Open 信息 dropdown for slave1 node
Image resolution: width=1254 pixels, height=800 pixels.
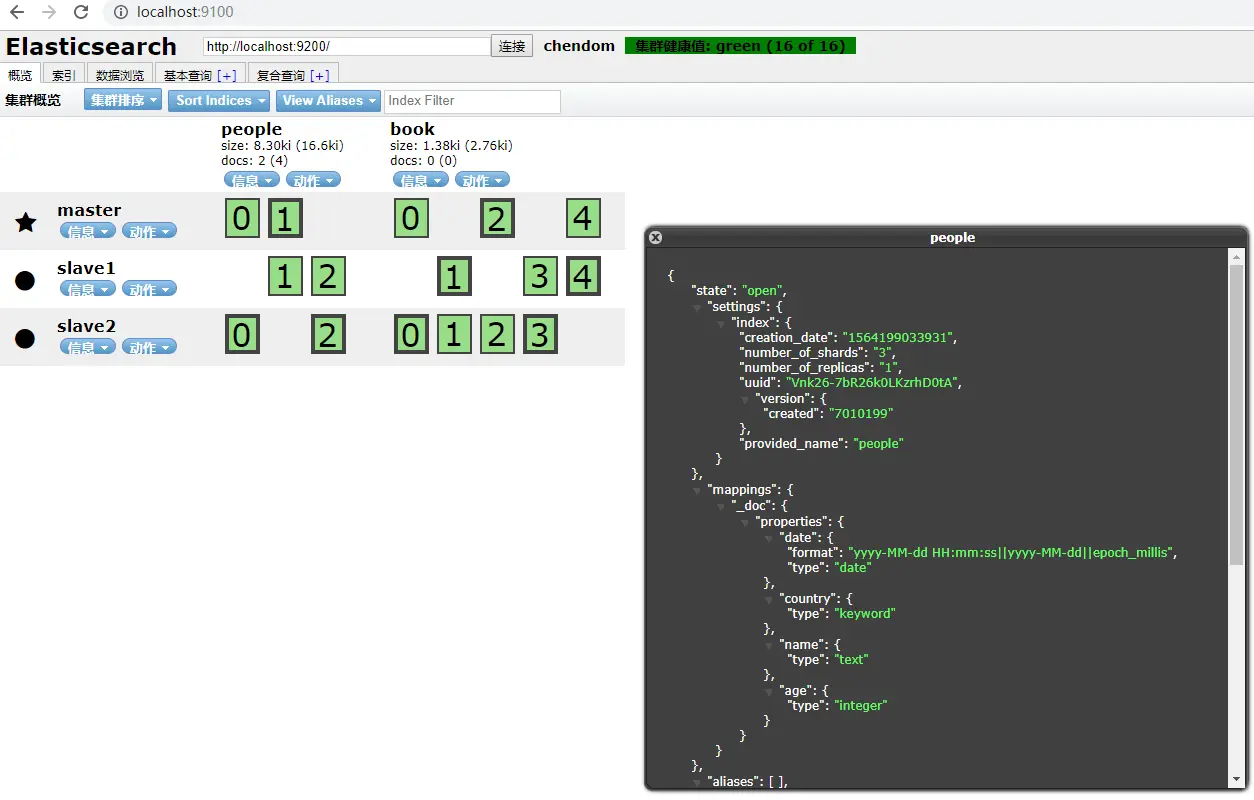[x=88, y=289]
